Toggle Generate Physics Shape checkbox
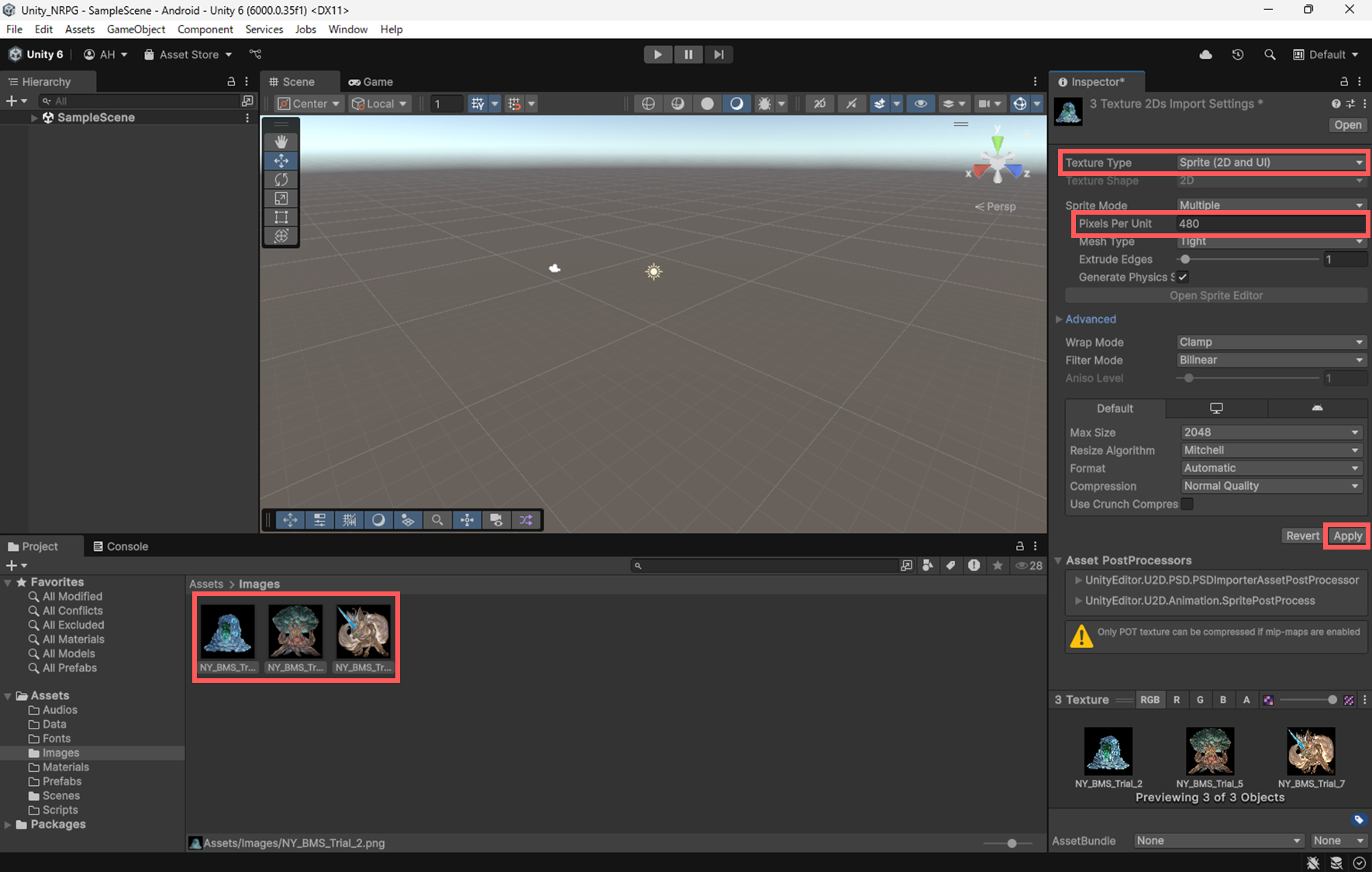 coord(1183,277)
